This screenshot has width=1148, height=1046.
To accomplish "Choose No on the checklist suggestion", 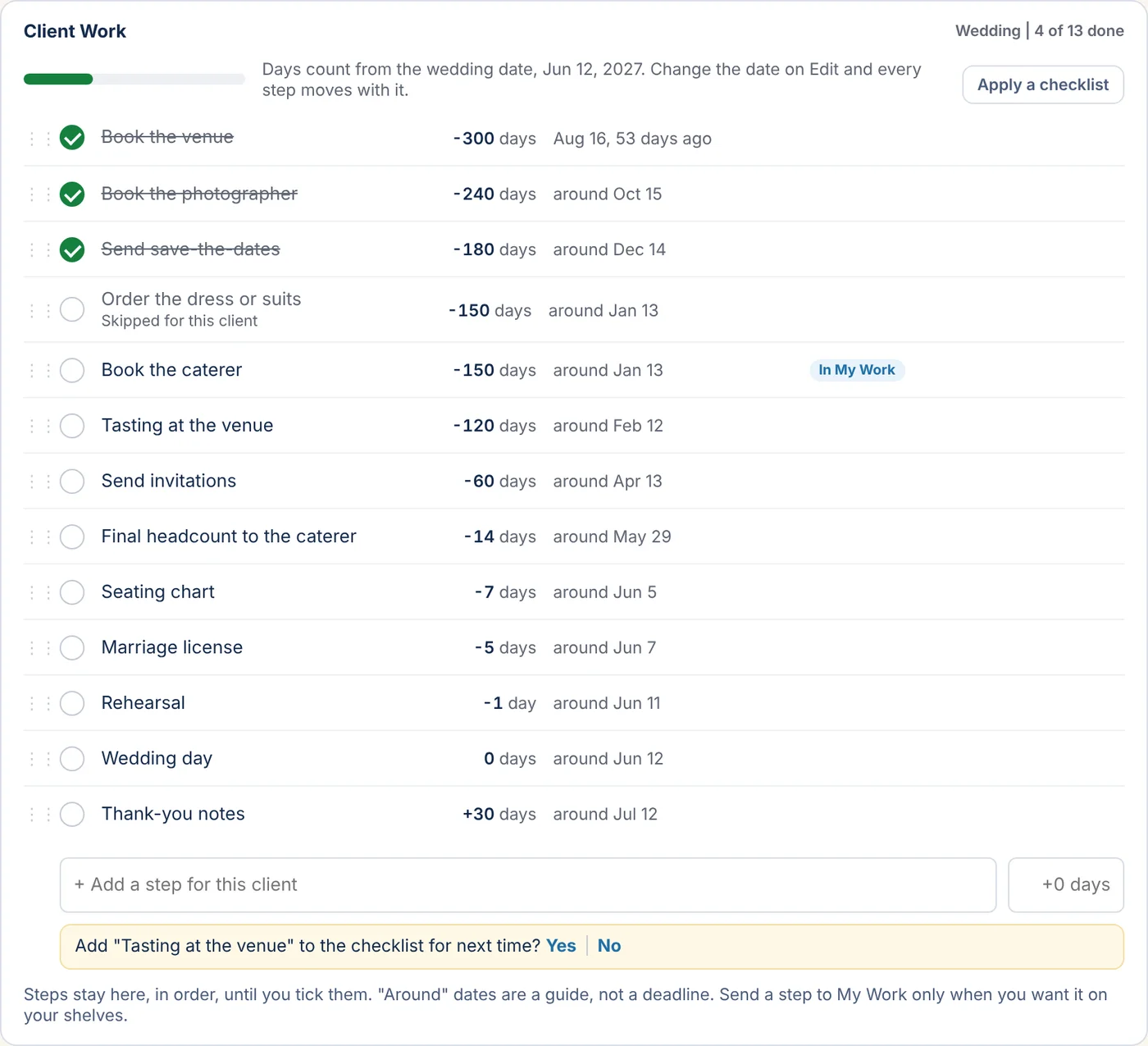I will click(x=609, y=946).
